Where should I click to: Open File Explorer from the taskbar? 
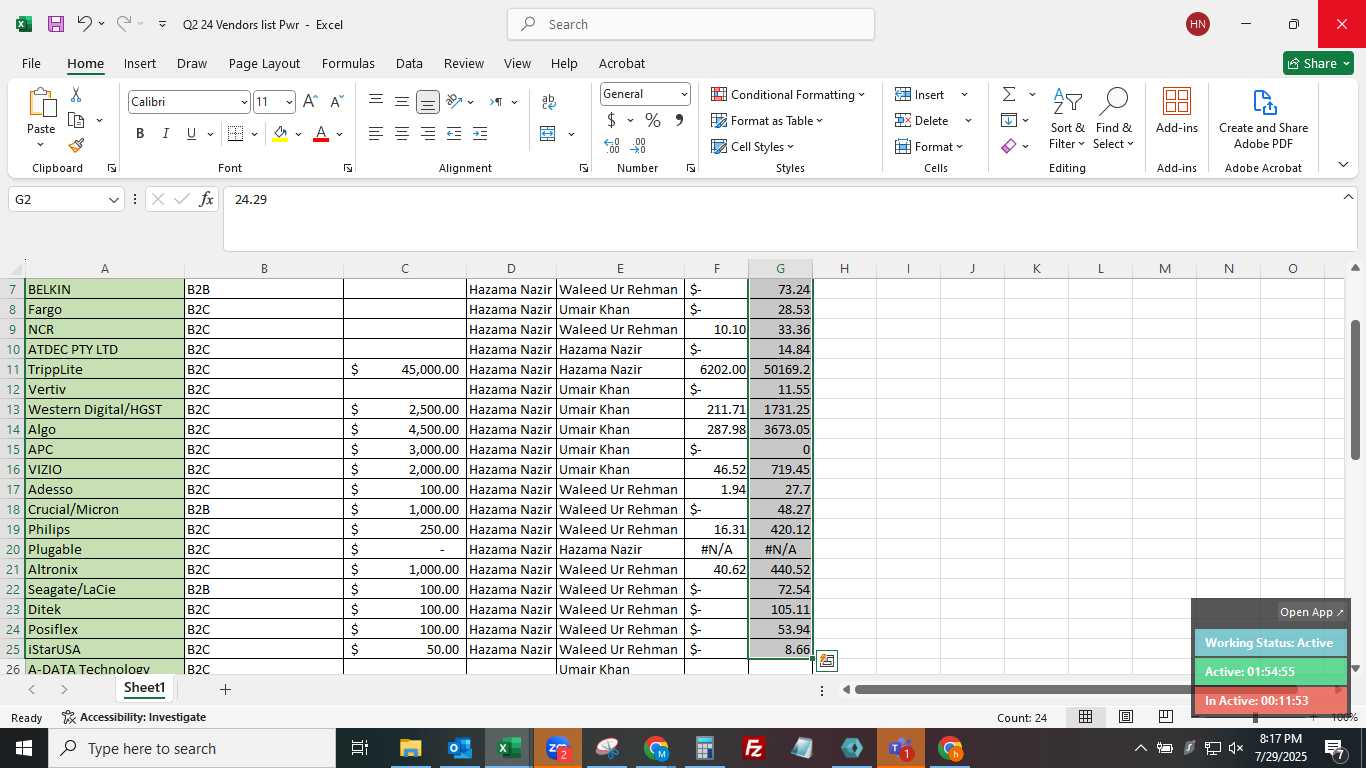410,748
